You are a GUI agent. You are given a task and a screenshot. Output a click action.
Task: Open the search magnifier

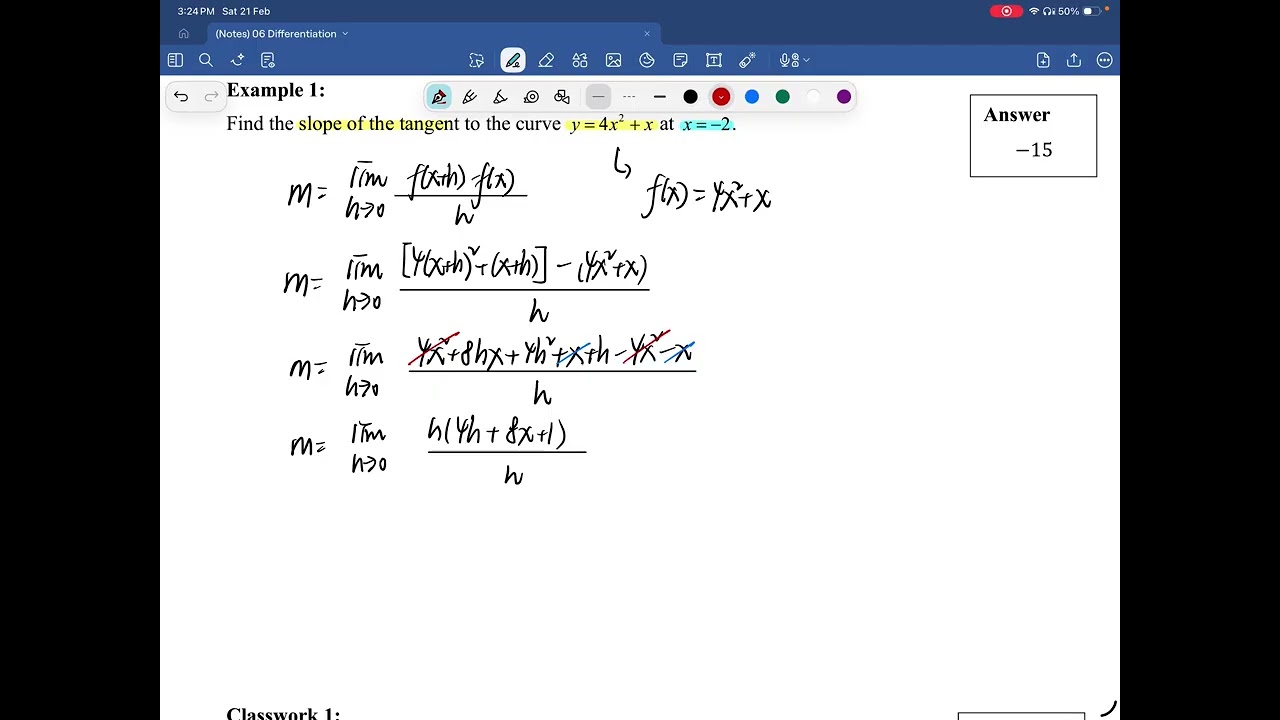(206, 60)
